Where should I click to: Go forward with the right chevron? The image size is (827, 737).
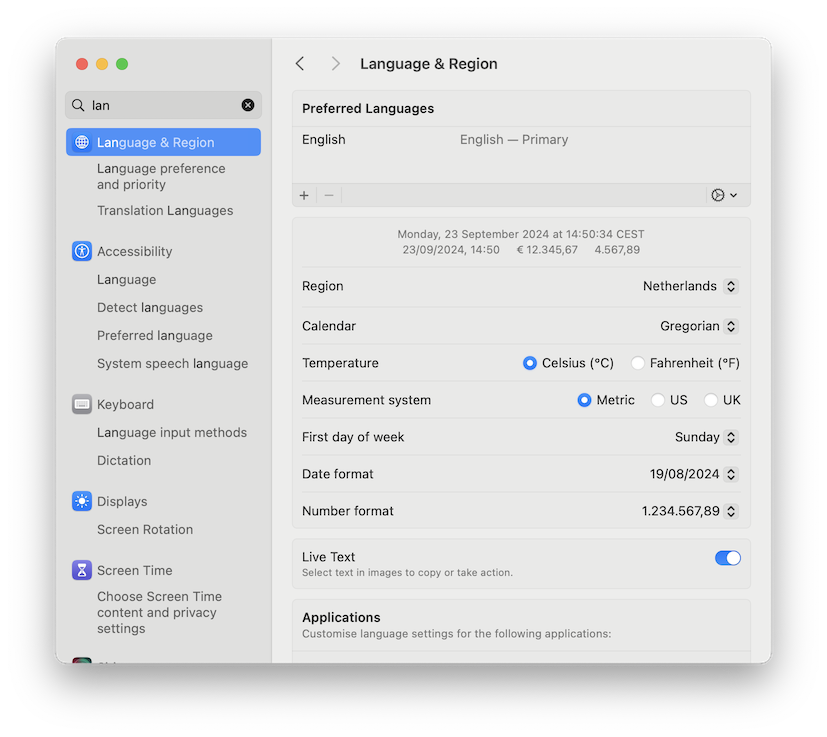coord(335,64)
